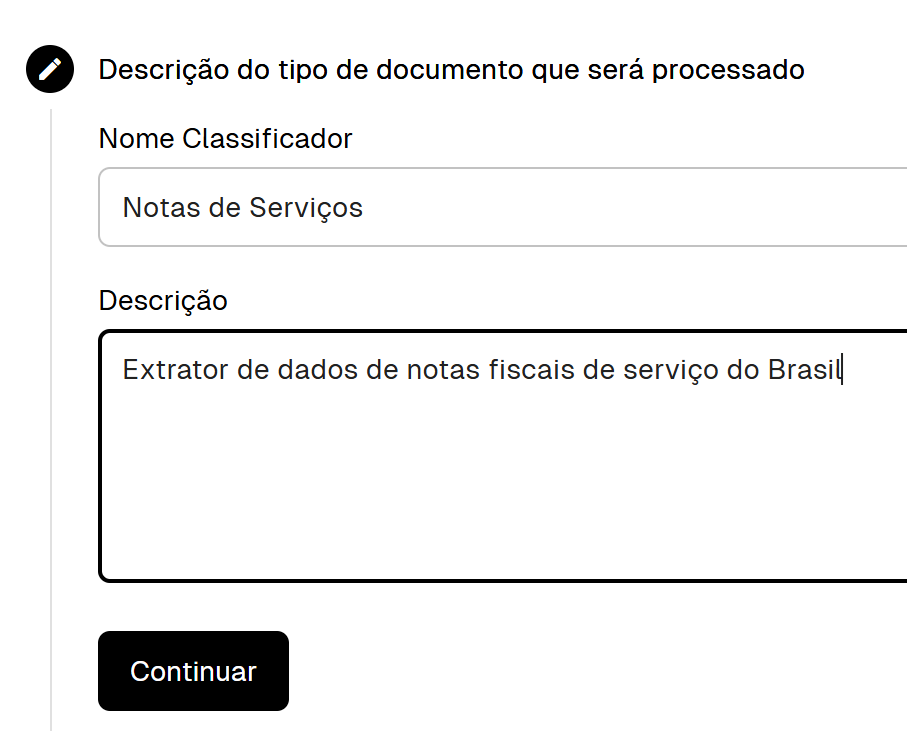This screenshot has height=731, width=907.
Task: Place cursor on 'Serviços' in the name field
Action: click(306, 208)
